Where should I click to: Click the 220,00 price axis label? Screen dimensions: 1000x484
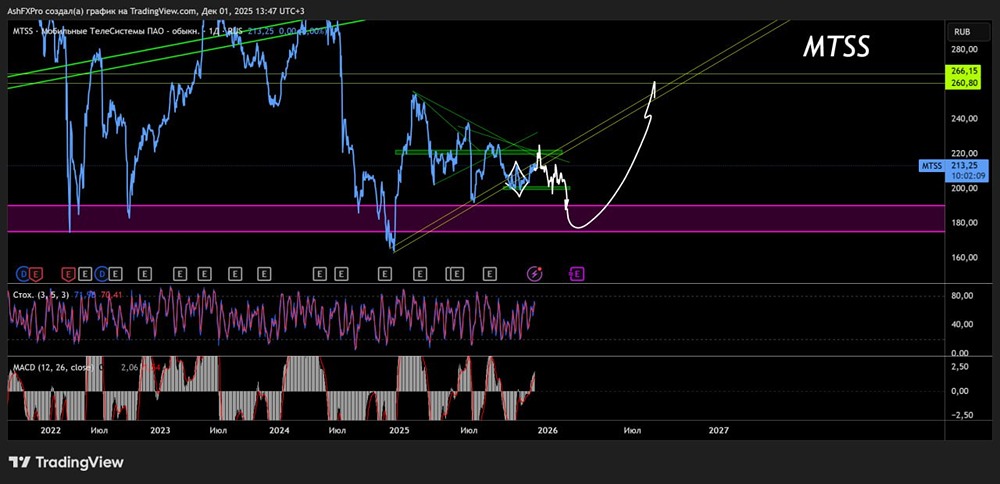point(964,153)
